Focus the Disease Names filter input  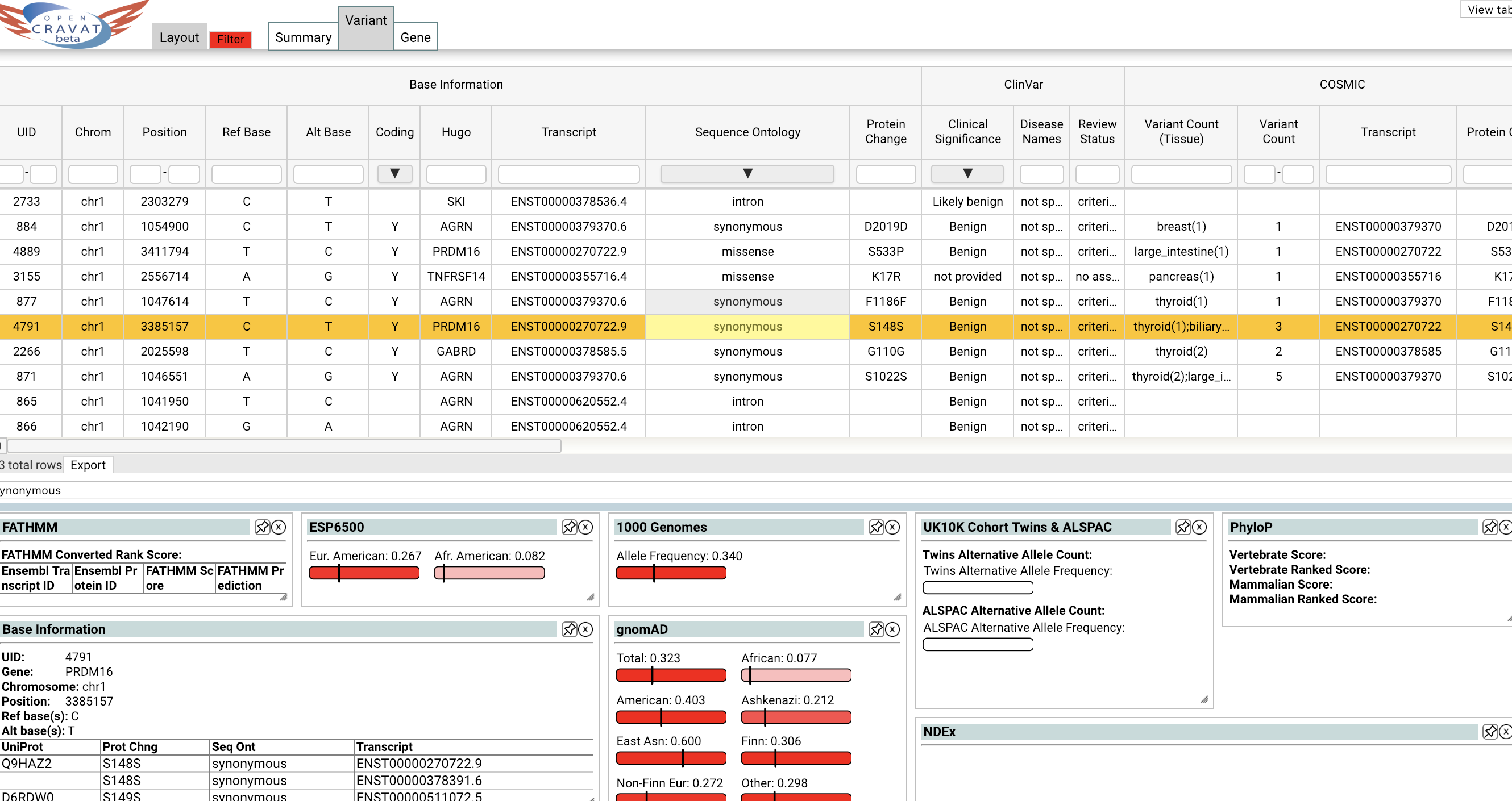pos(1041,174)
